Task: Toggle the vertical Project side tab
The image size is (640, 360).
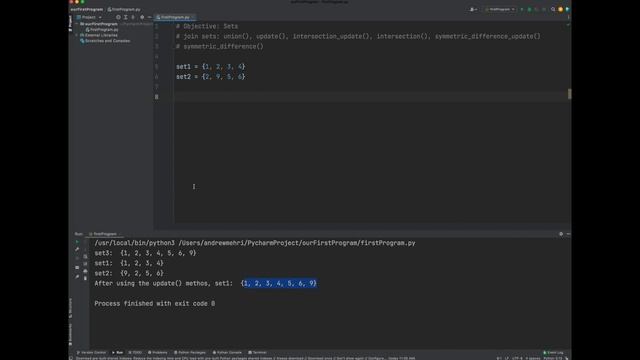Action: click(71, 23)
